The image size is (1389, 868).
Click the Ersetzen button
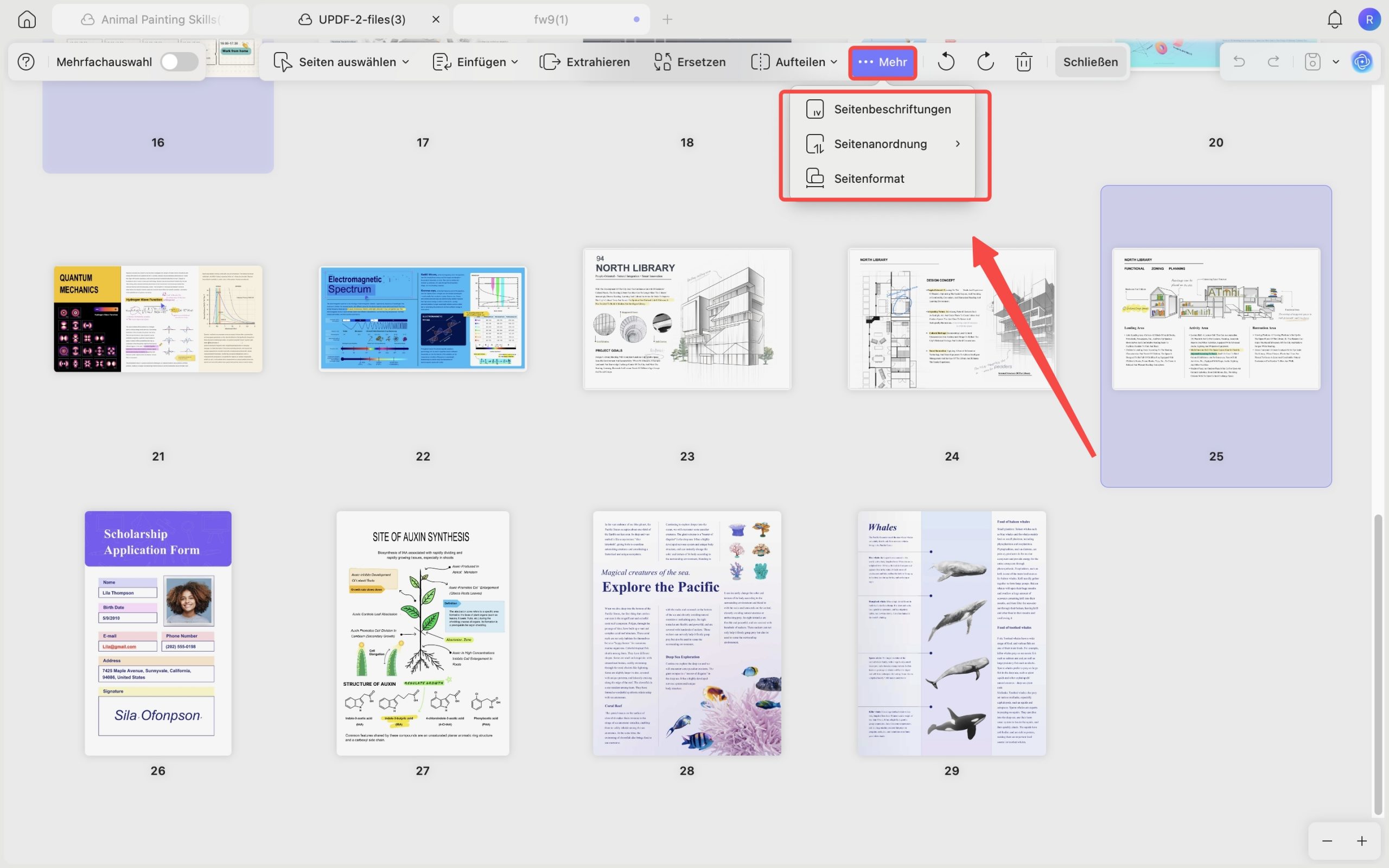click(689, 61)
